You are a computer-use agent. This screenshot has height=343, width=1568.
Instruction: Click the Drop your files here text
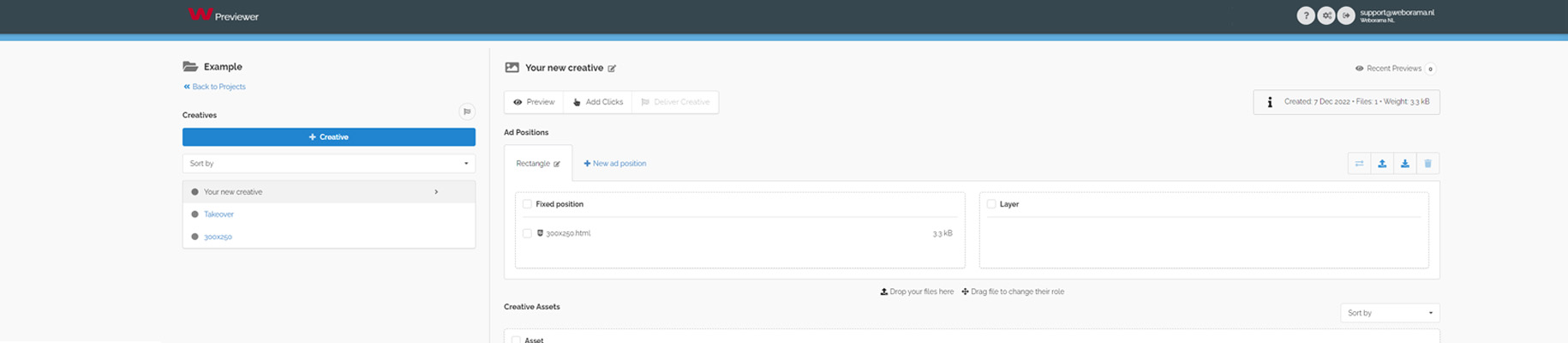coord(921,292)
